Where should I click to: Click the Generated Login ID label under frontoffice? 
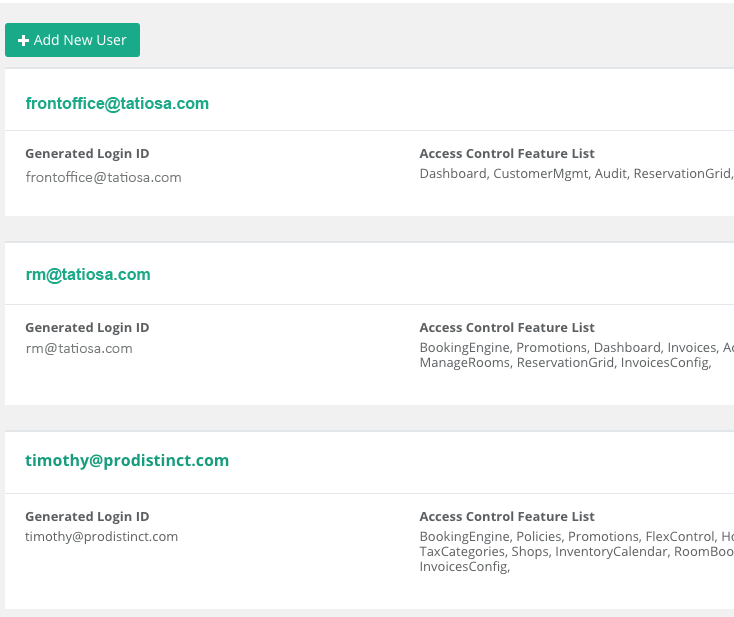tap(87, 154)
